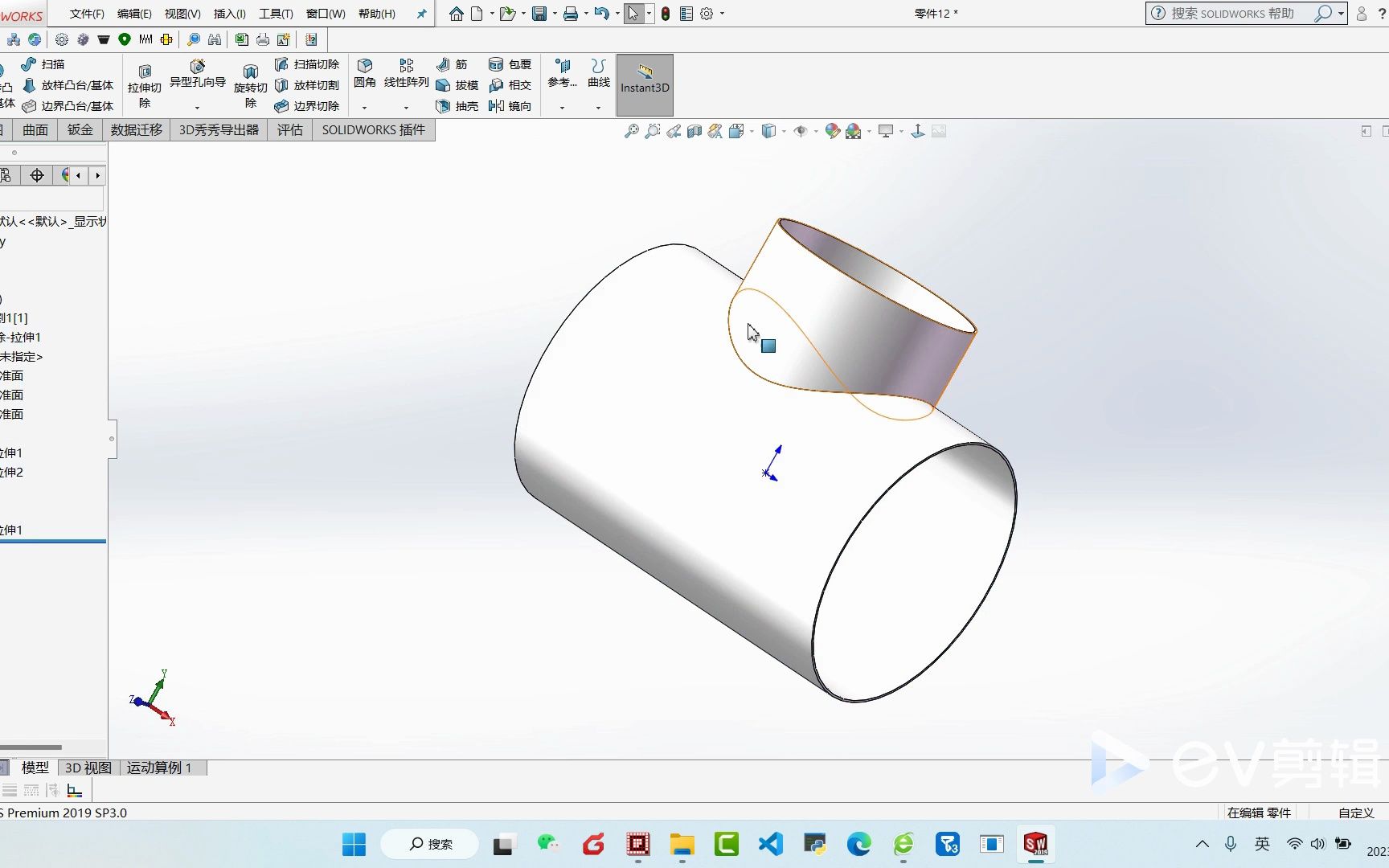Expand the Curves (曲线) dropdown
The height and width of the screenshot is (868, 1389).
tap(598, 108)
